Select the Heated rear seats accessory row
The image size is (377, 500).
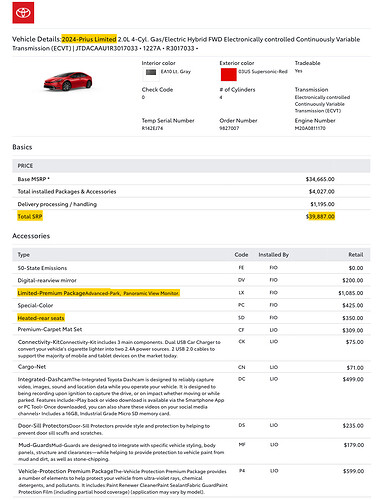191,318
